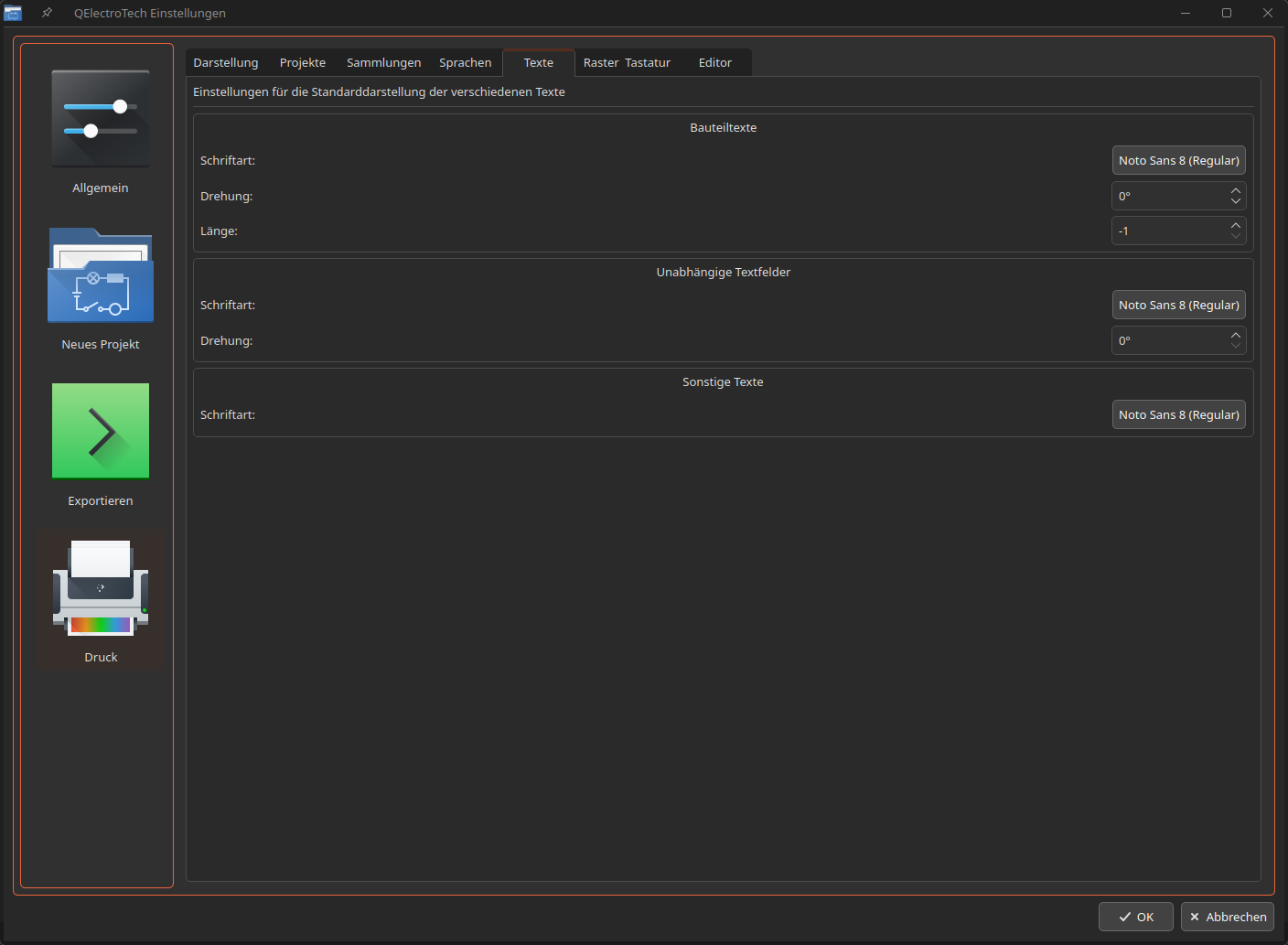Select the Neues Projekt folder icon
The height and width of the screenshot is (945, 1288).
101,275
